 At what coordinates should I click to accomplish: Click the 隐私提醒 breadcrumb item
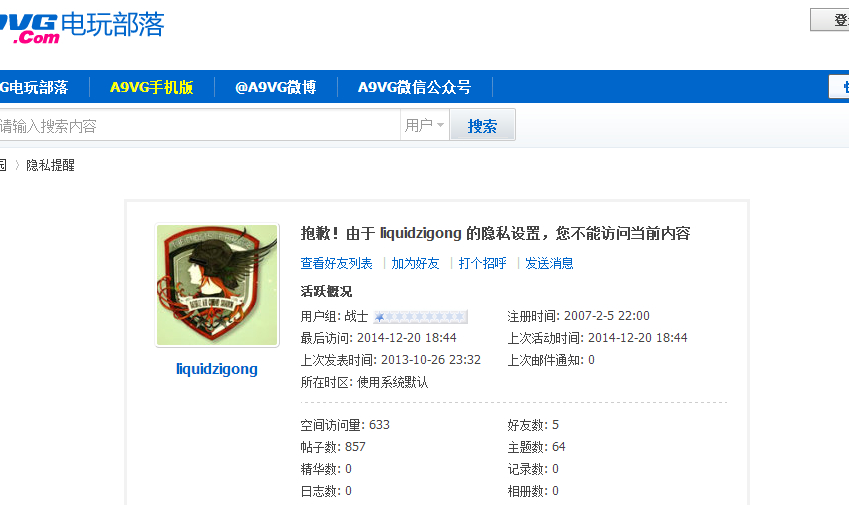(50, 165)
